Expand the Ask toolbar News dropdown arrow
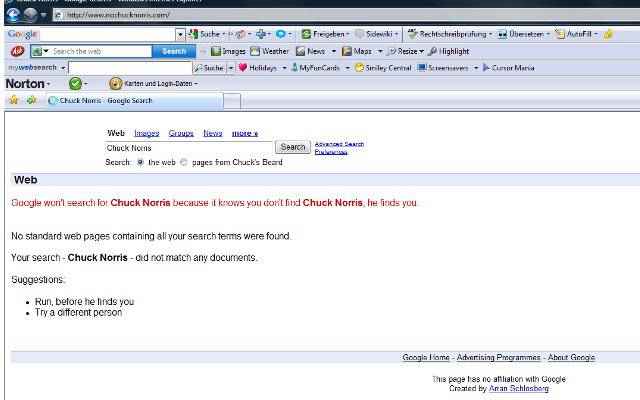The image size is (640, 400). [333, 51]
